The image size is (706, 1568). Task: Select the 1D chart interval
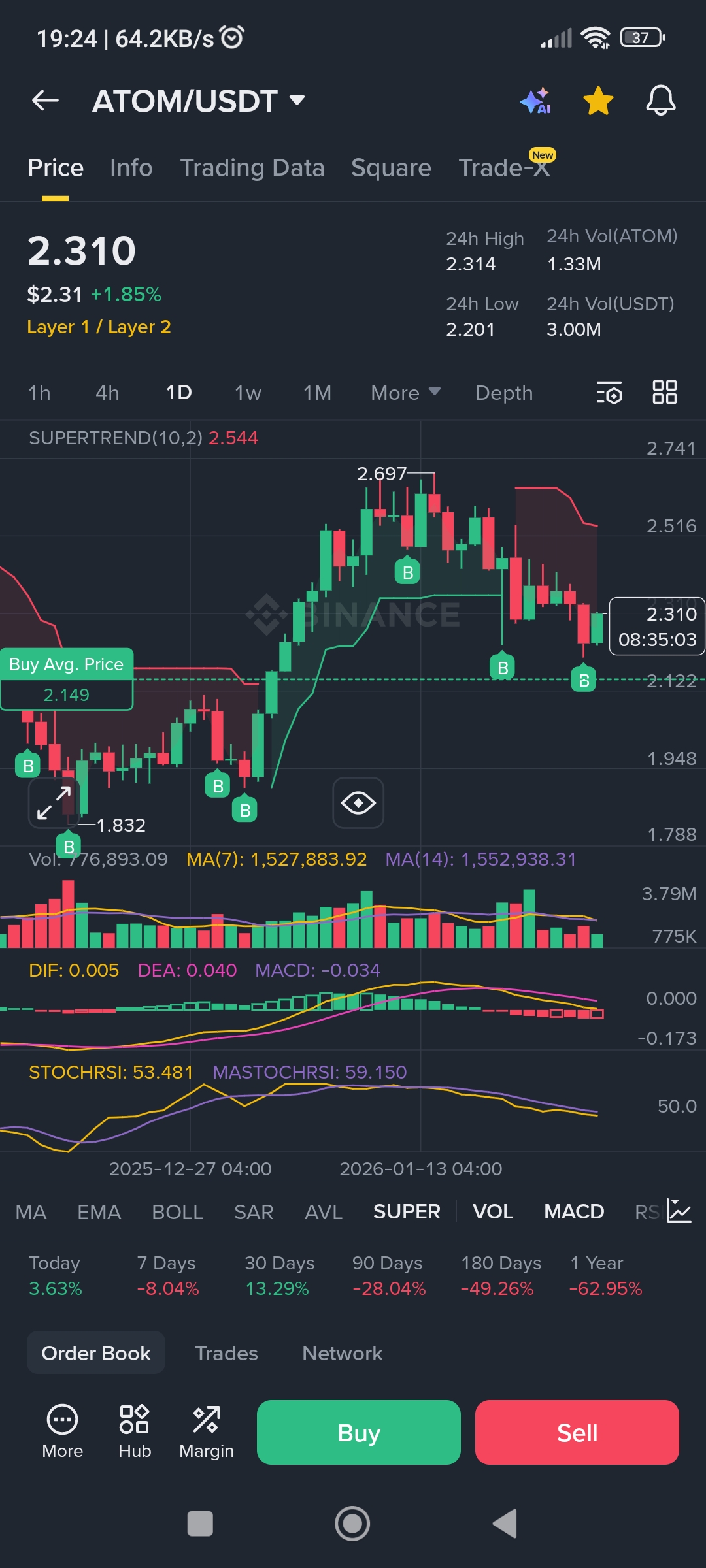178,393
